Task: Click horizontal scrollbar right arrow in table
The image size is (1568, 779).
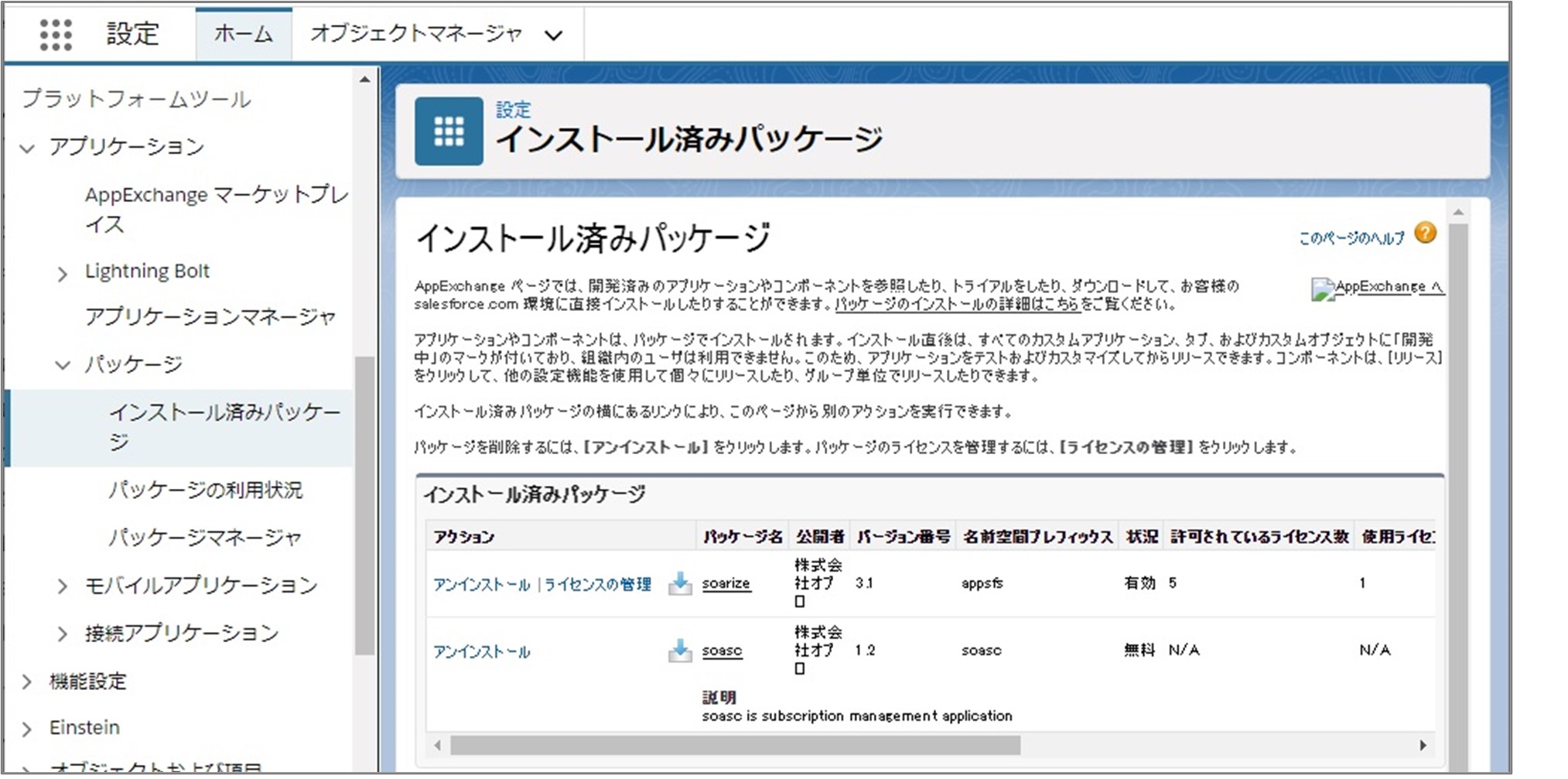Action: [x=1423, y=745]
